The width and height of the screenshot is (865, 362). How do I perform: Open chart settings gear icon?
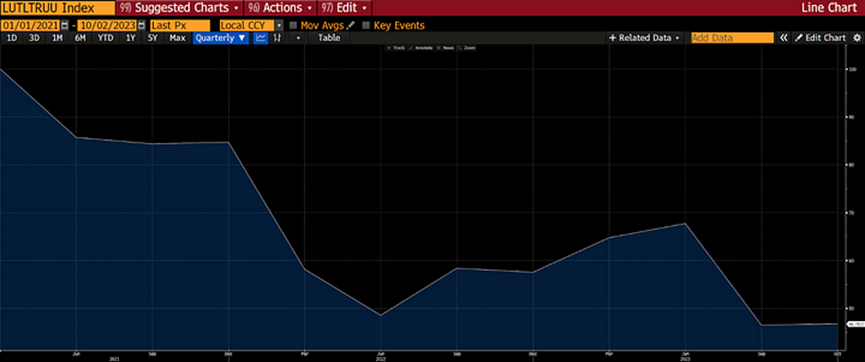coord(857,38)
